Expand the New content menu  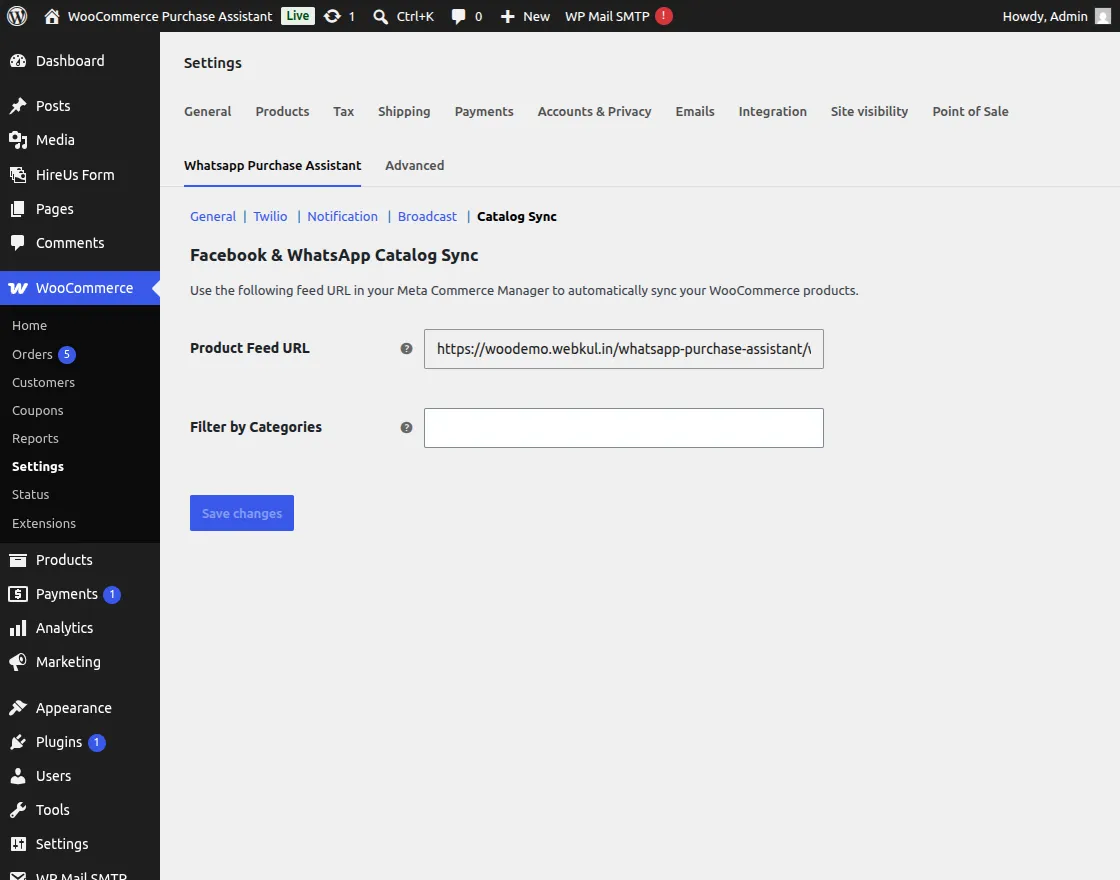pyautogui.click(x=525, y=16)
